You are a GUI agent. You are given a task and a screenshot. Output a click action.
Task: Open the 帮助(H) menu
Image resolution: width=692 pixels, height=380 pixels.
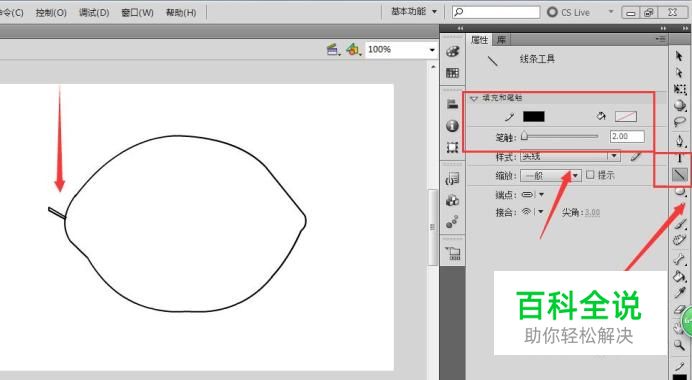[x=181, y=13]
